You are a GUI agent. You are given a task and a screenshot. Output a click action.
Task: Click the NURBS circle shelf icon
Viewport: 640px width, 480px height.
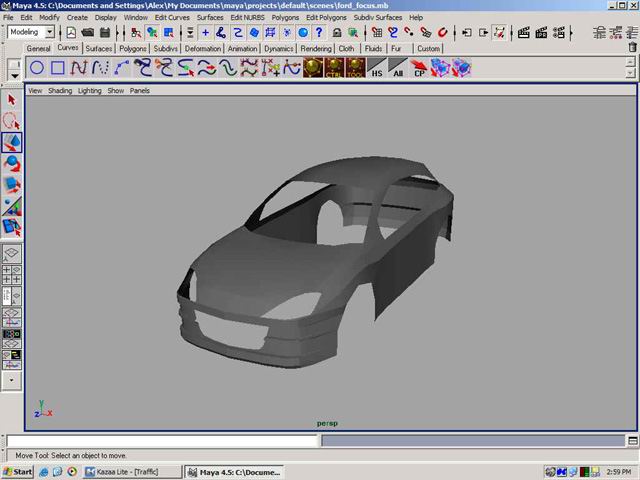37,68
